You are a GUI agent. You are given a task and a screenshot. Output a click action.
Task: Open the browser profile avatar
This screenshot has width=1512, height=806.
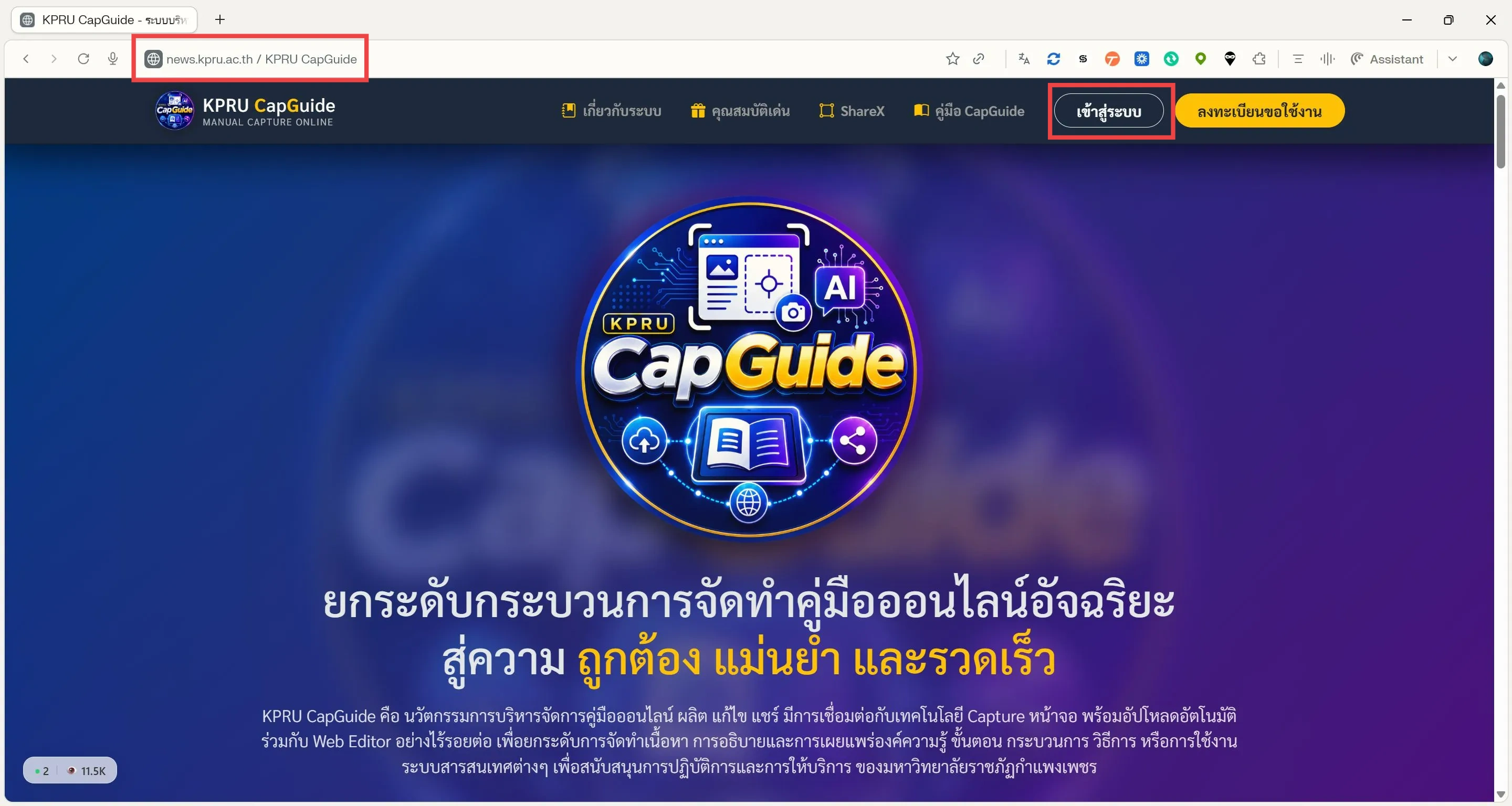pyautogui.click(x=1486, y=59)
